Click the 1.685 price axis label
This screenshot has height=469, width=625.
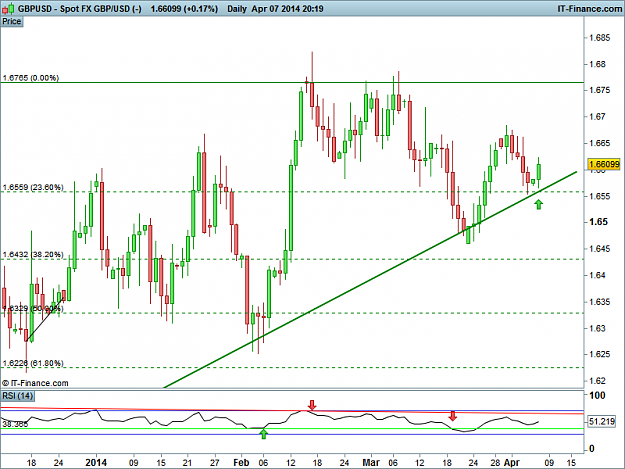(599, 38)
